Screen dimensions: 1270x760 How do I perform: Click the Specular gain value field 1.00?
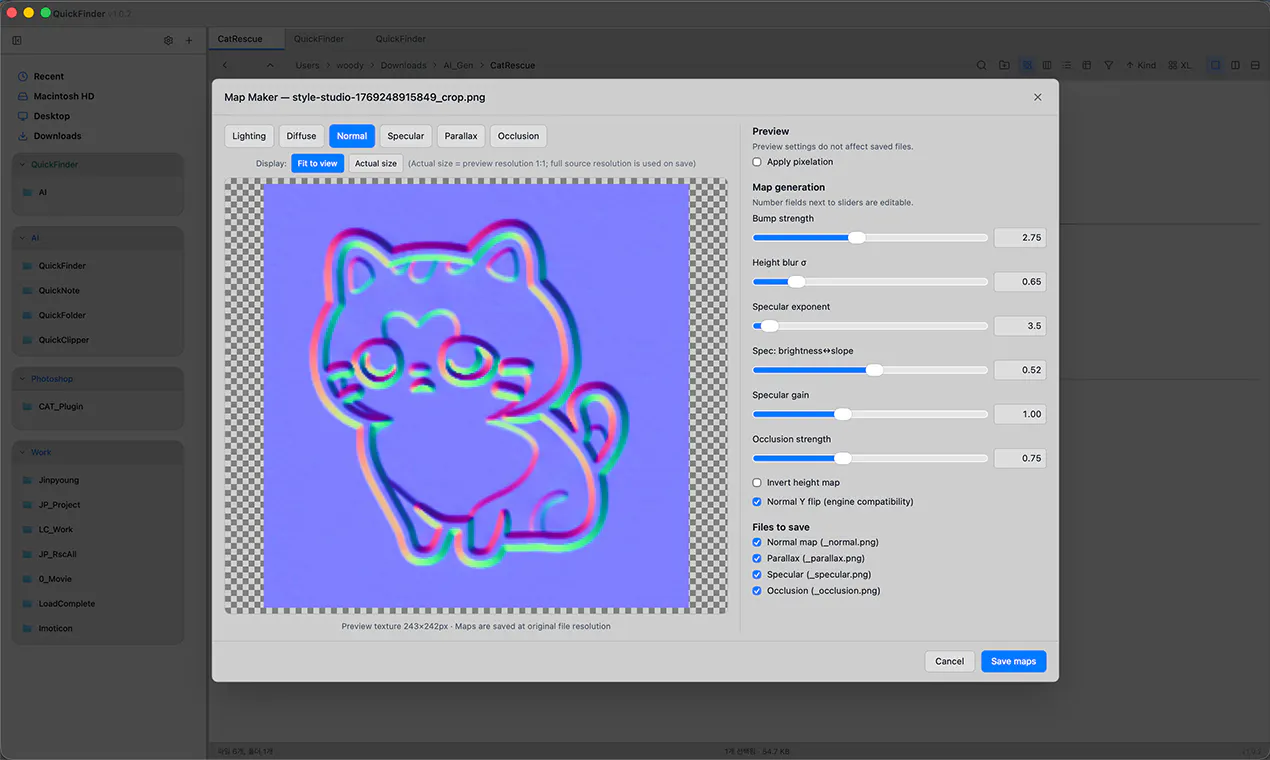[1020, 414]
